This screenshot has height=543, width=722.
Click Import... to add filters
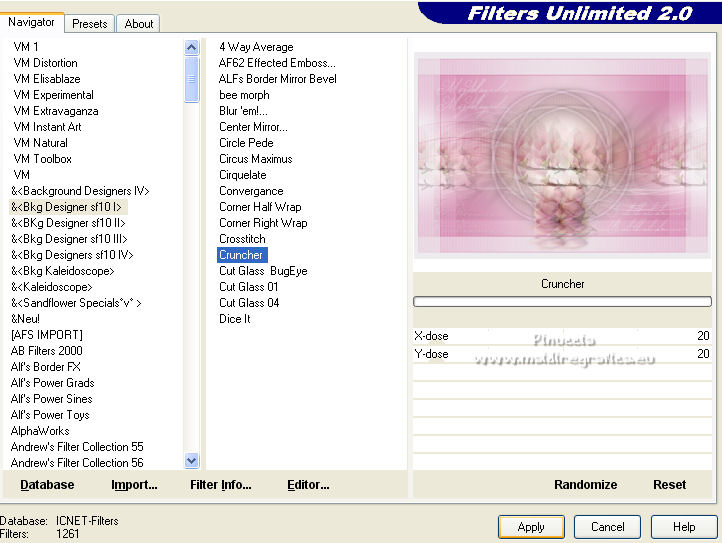point(134,485)
